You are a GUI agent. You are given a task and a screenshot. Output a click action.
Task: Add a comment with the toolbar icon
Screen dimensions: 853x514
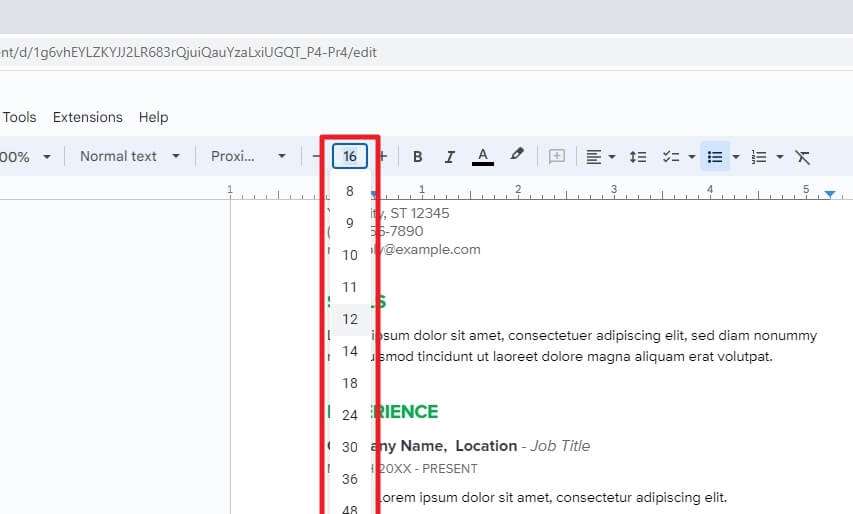(x=557, y=157)
